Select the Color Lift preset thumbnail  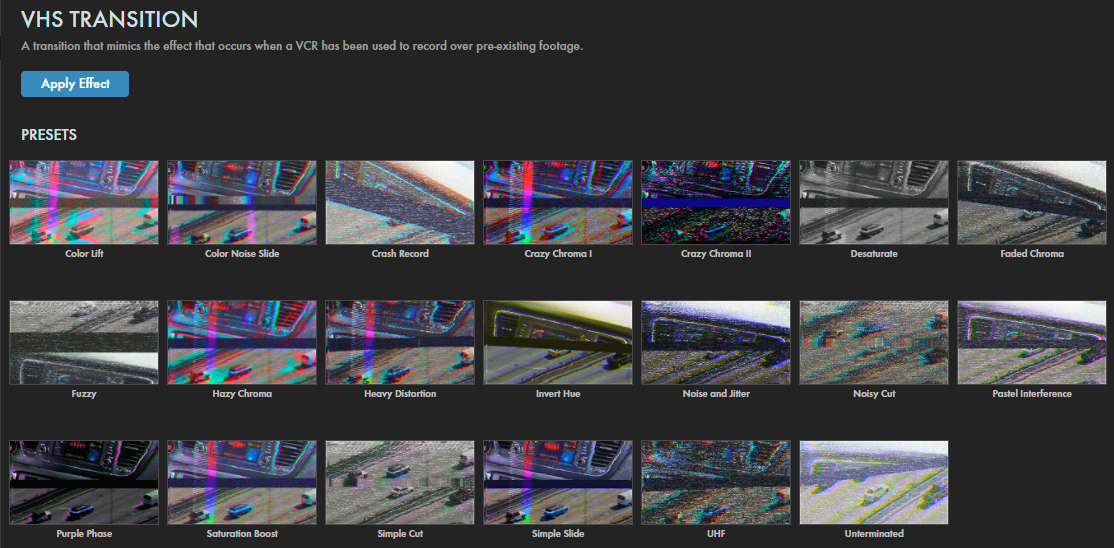coord(84,202)
